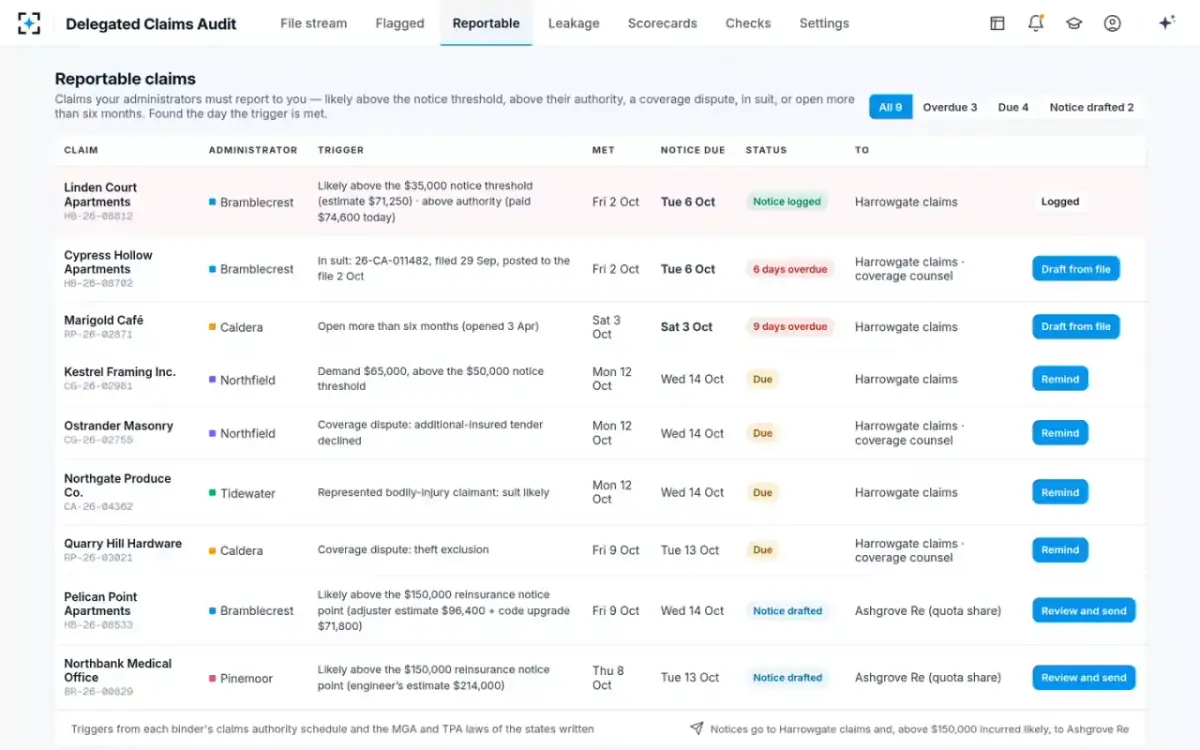Click claim number BR-26-00829
The height and width of the screenshot is (750, 1200).
click(x=98, y=692)
